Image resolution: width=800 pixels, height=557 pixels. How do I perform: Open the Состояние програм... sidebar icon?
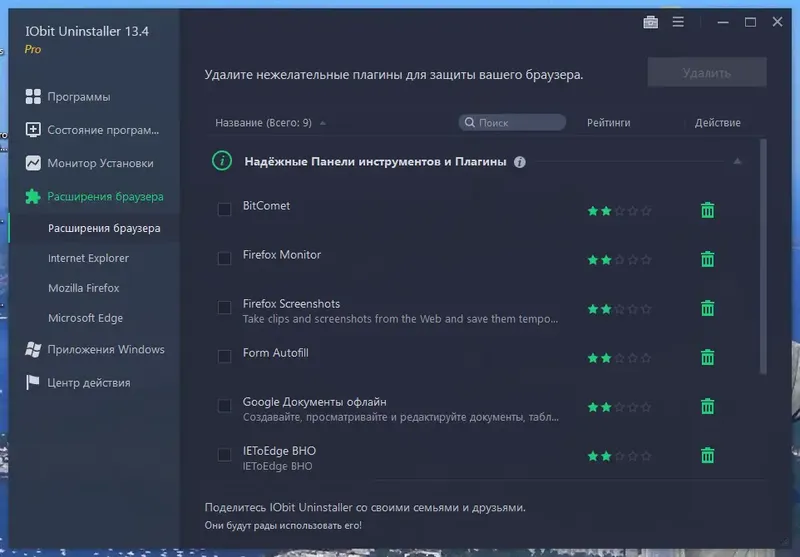pos(33,130)
